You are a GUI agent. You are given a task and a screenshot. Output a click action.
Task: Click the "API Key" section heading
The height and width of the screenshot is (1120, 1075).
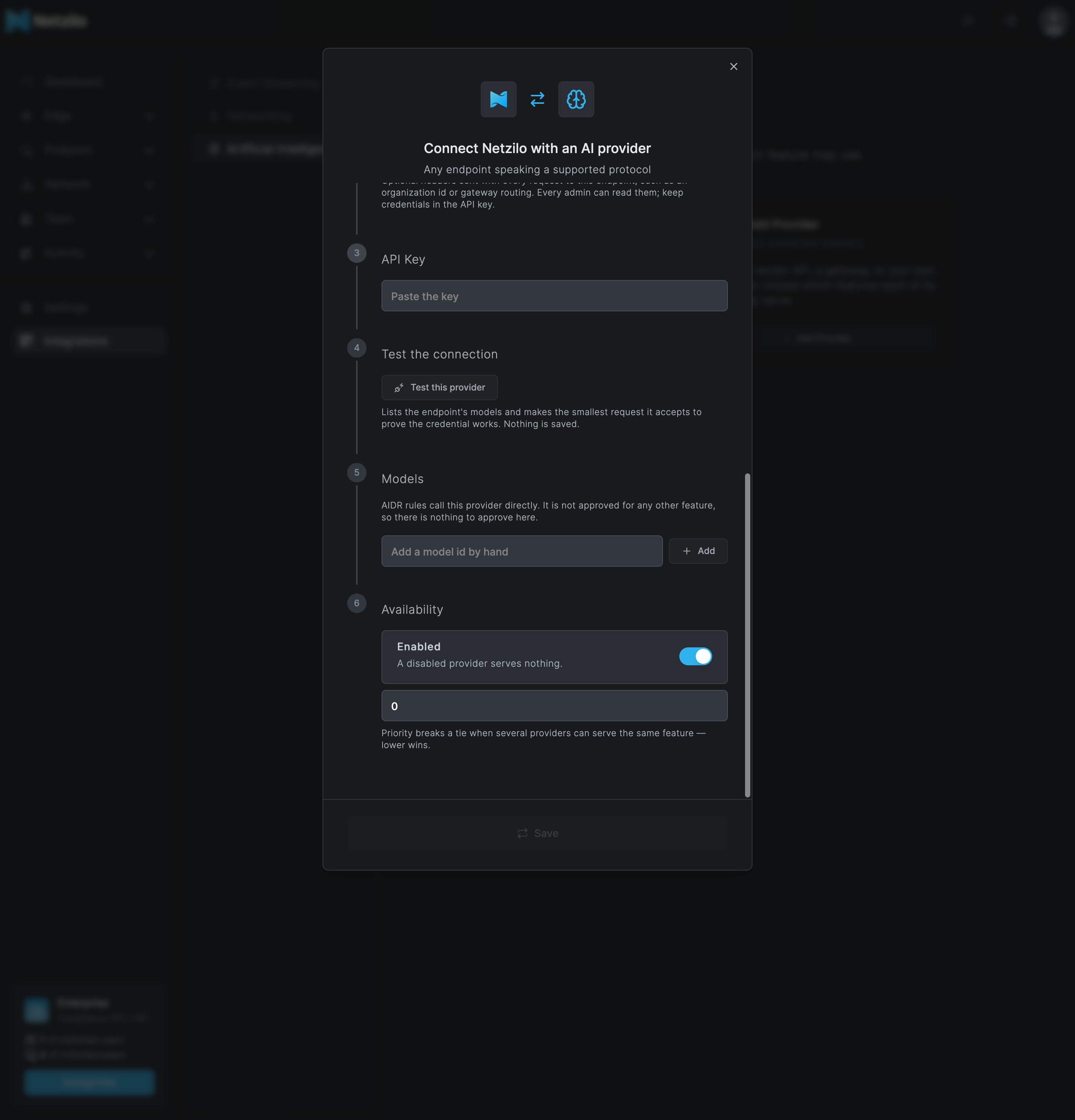click(x=403, y=259)
